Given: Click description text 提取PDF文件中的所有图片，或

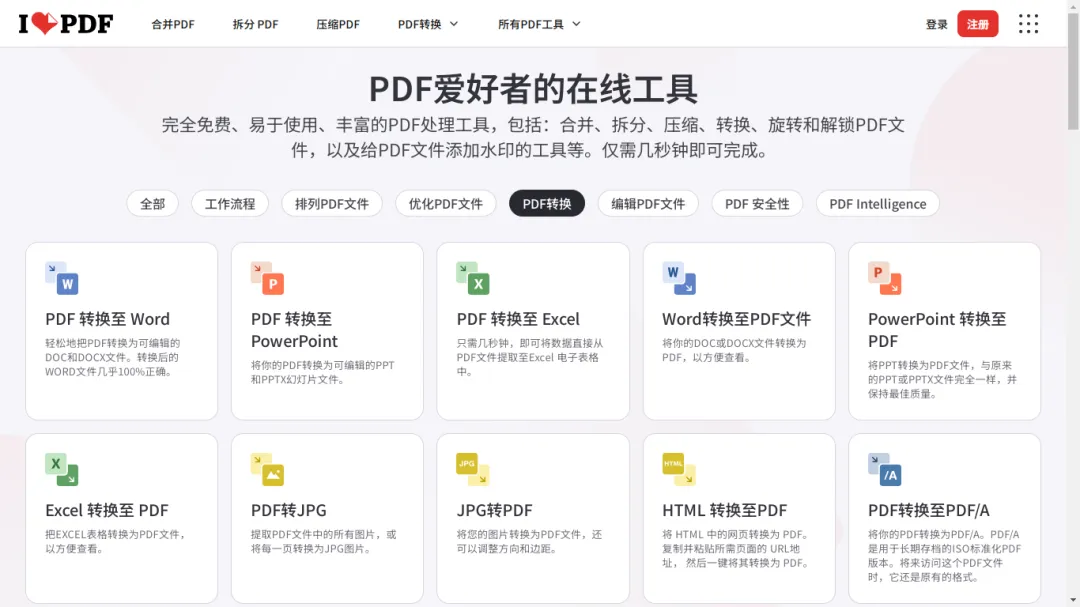Looking at the screenshot, I should 324,535.
